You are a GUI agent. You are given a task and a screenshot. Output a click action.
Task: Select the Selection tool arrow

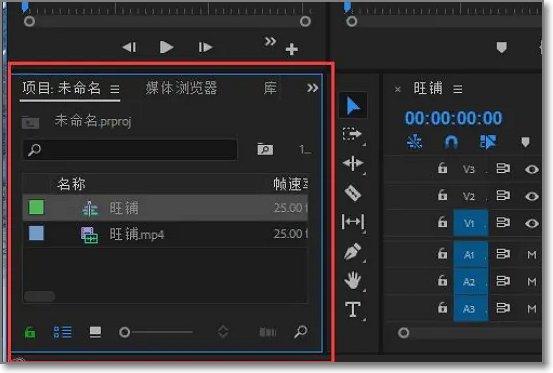tap(353, 106)
